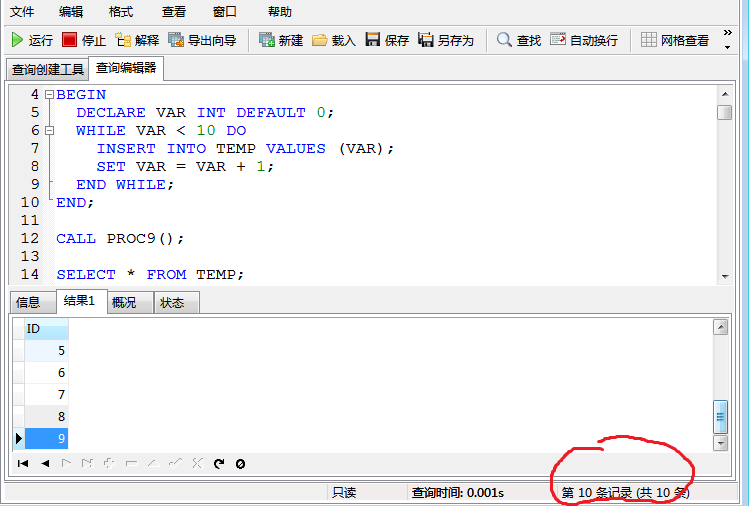This screenshot has width=749, height=506.
Task: Click the results grid scrollbar thumb
Action: tap(720, 417)
